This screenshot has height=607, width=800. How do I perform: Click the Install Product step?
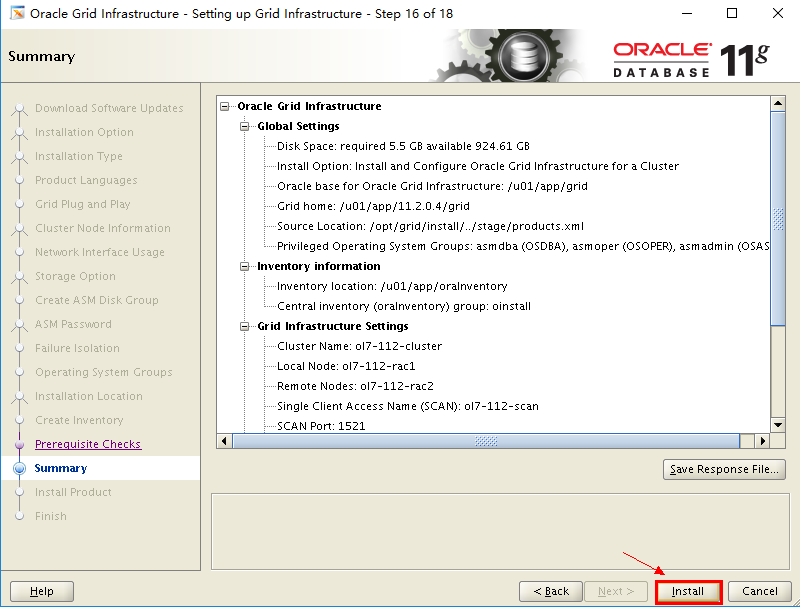pyautogui.click(x=73, y=492)
